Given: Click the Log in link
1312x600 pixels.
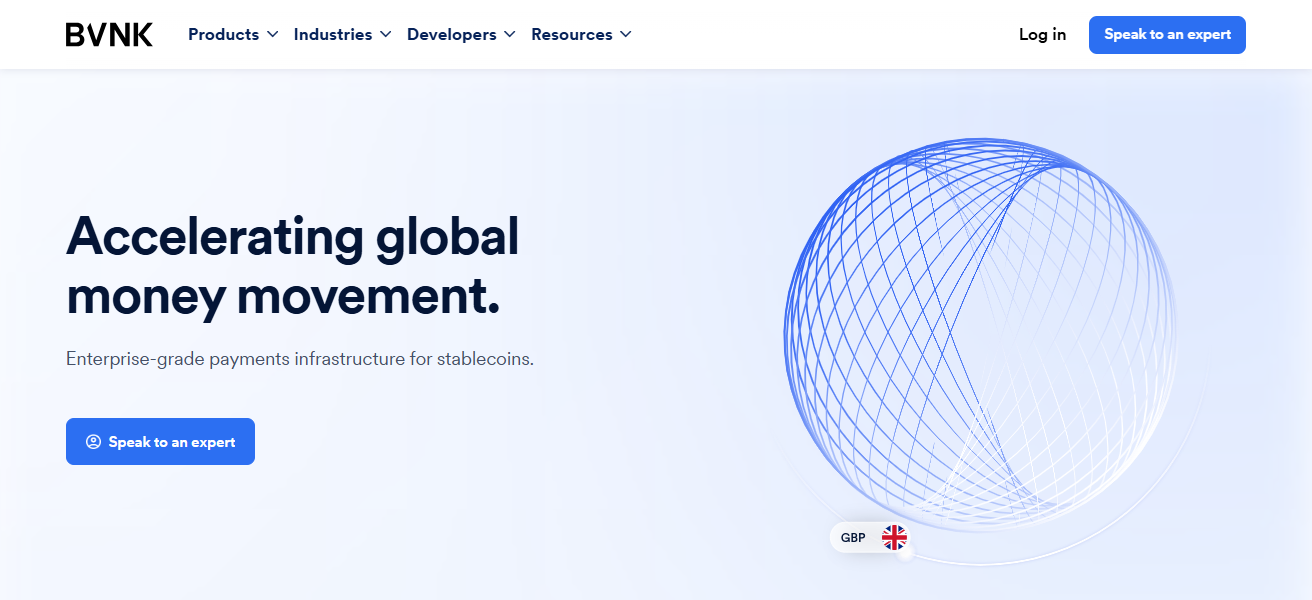Looking at the screenshot, I should 1042,35.
